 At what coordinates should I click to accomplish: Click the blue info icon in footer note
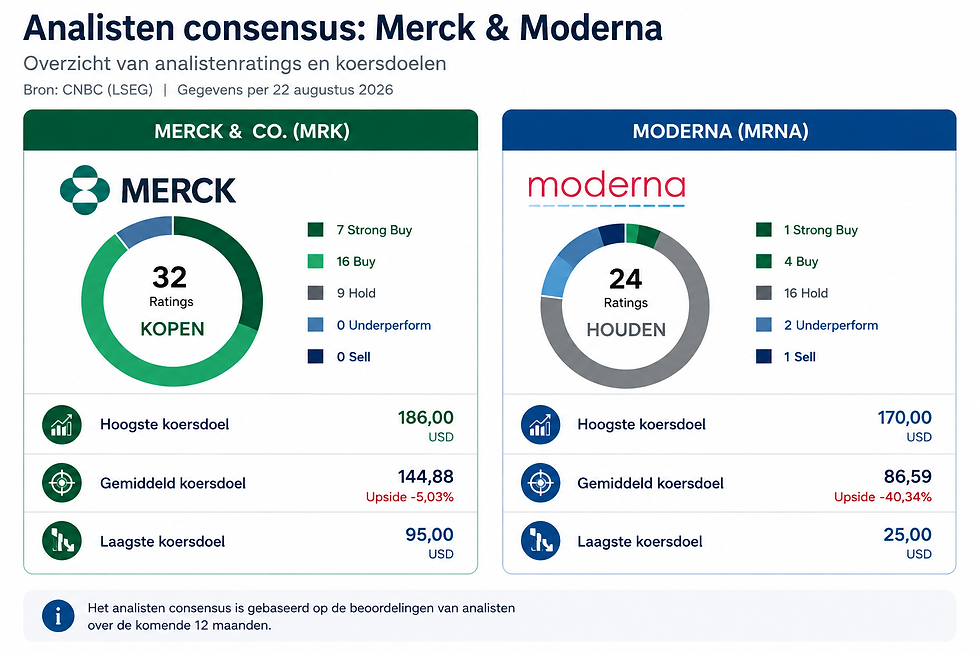(x=58, y=616)
